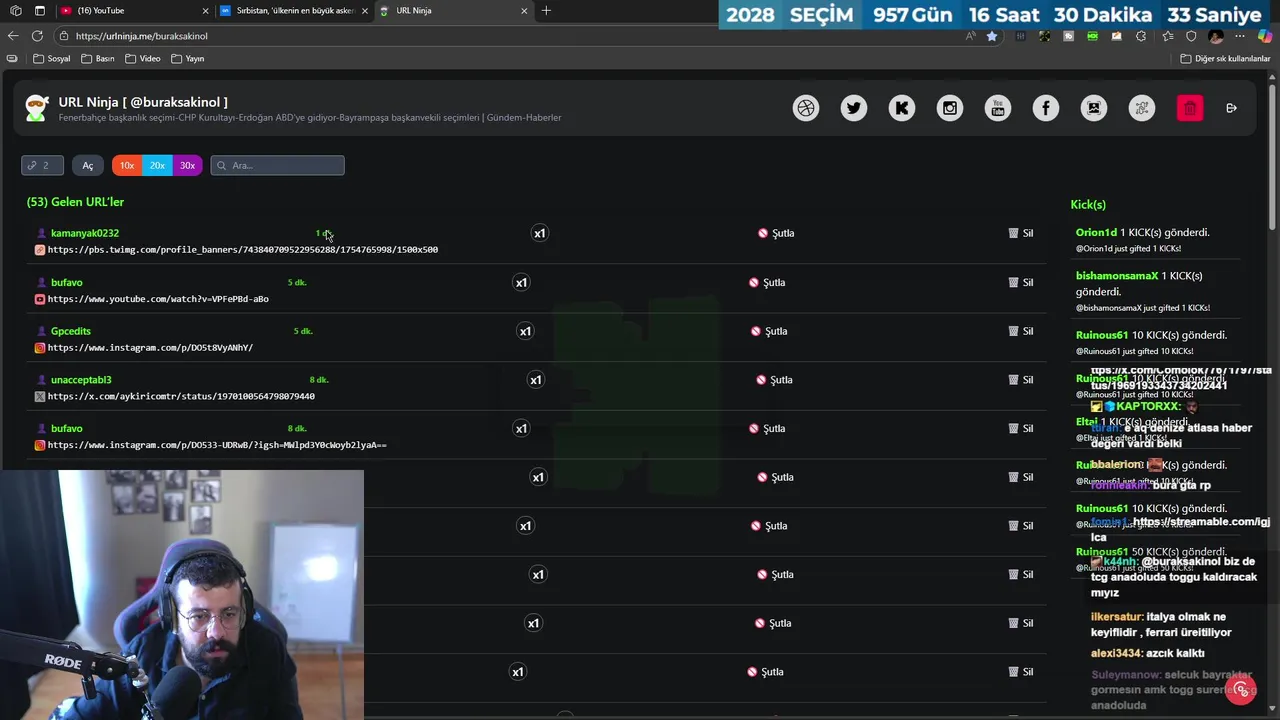Screen dimensions: 1280x720
Task: Click the floating red chat button at bottom right
Action: coord(1241,690)
